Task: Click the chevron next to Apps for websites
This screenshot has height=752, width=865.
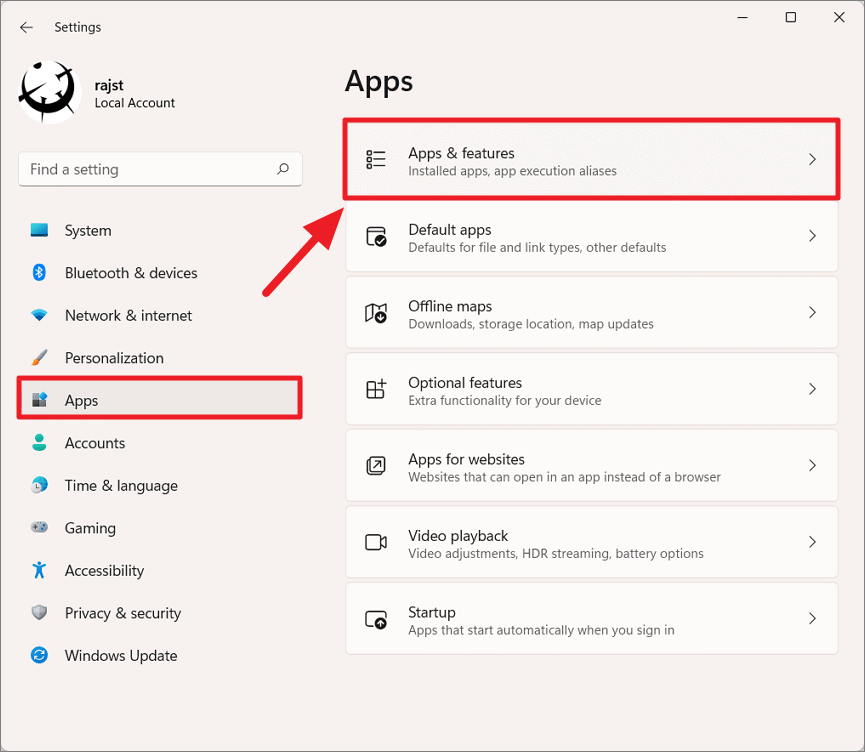Action: pyautogui.click(x=812, y=466)
